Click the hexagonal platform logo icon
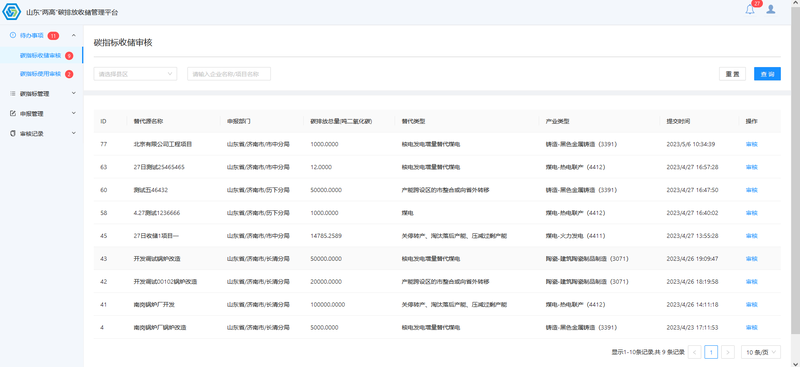 11,11
